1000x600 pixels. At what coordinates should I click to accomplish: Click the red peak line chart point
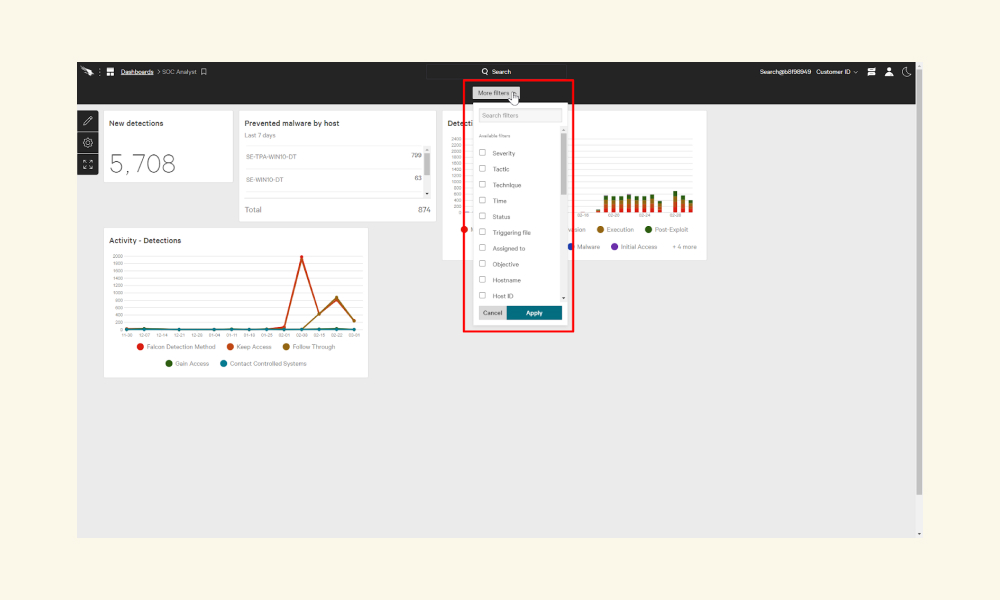click(x=302, y=257)
